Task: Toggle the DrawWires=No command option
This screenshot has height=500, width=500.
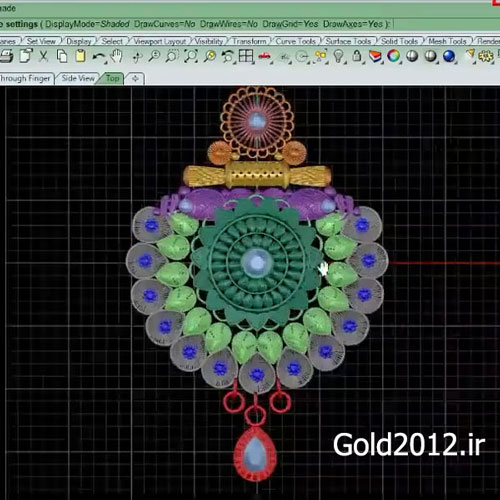Action: click(x=229, y=24)
